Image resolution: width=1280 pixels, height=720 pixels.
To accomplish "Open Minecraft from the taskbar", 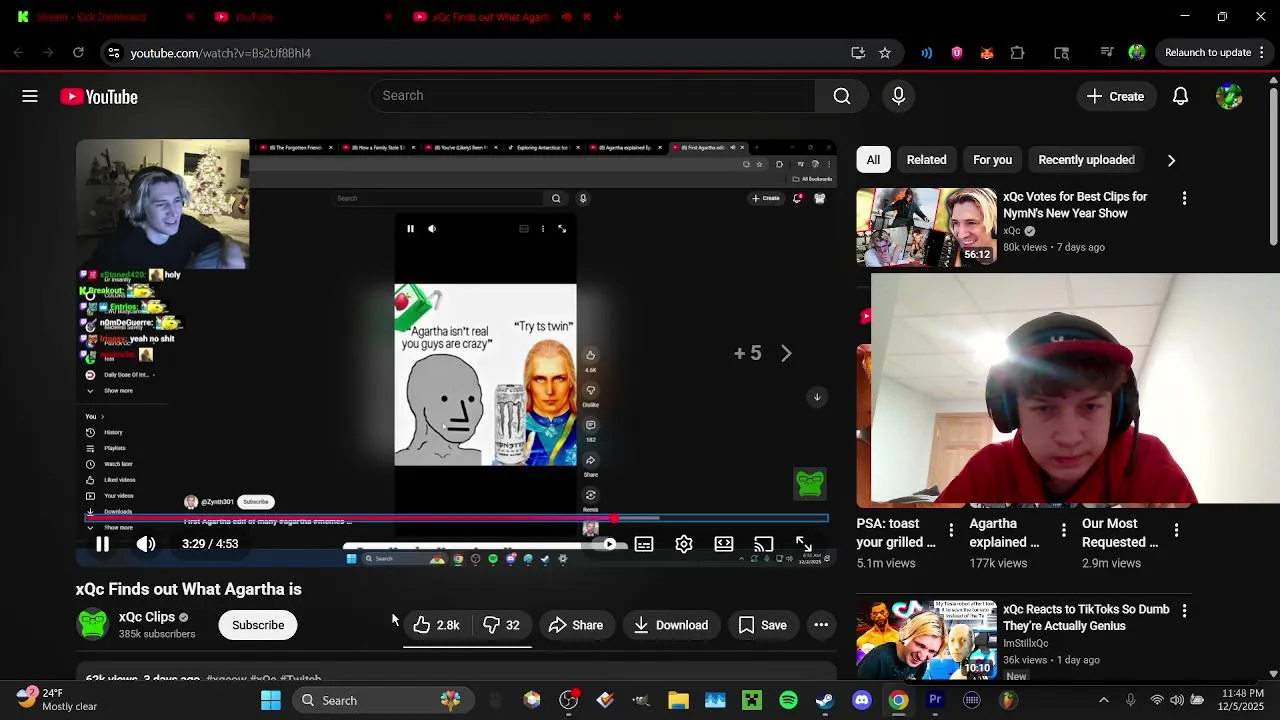I will 752,700.
